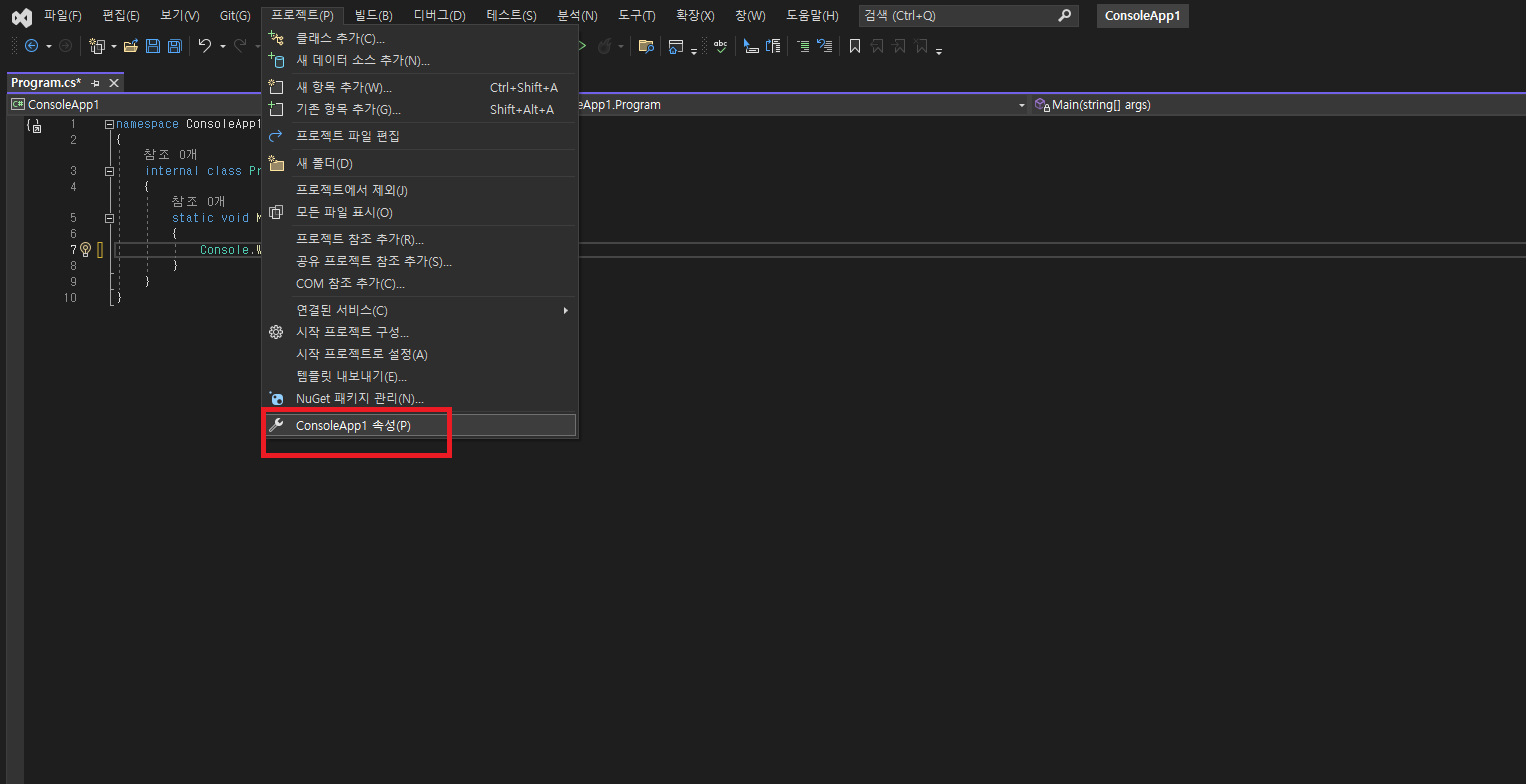Click the save file toolbar icon

pos(153,46)
